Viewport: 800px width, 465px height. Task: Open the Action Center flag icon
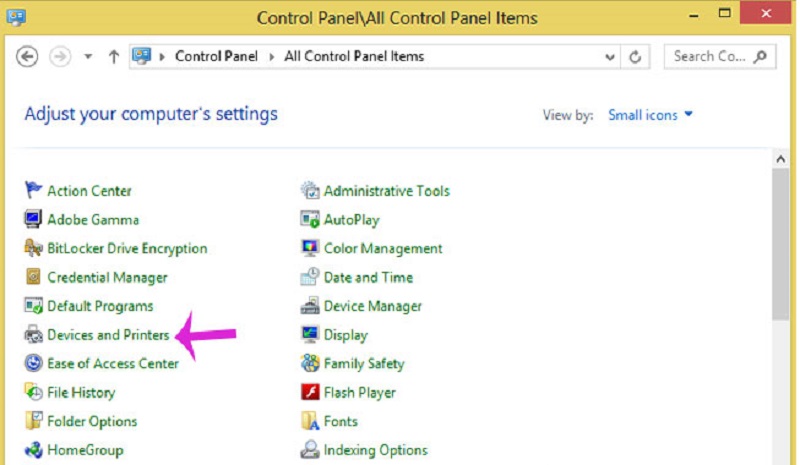click(x=33, y=190)
